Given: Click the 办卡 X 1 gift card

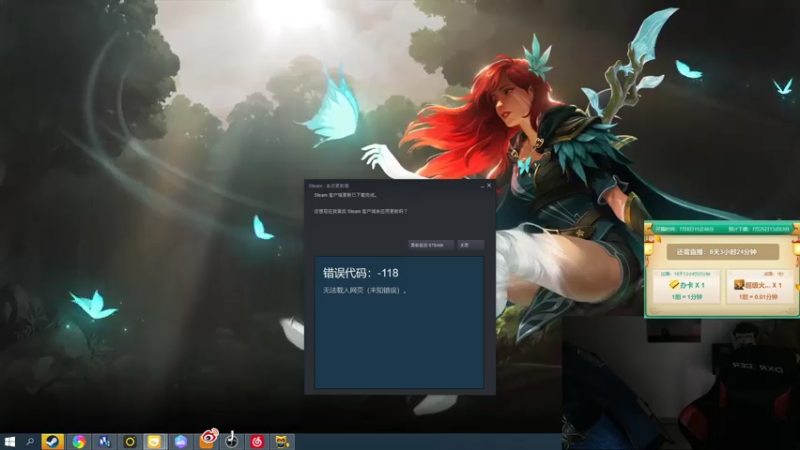Looking at the screenshot, I should point(687,287).
